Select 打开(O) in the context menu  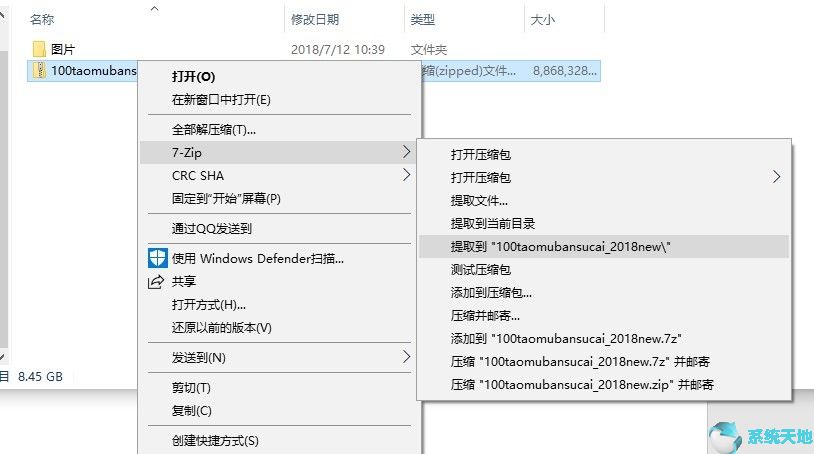point(193,77)
